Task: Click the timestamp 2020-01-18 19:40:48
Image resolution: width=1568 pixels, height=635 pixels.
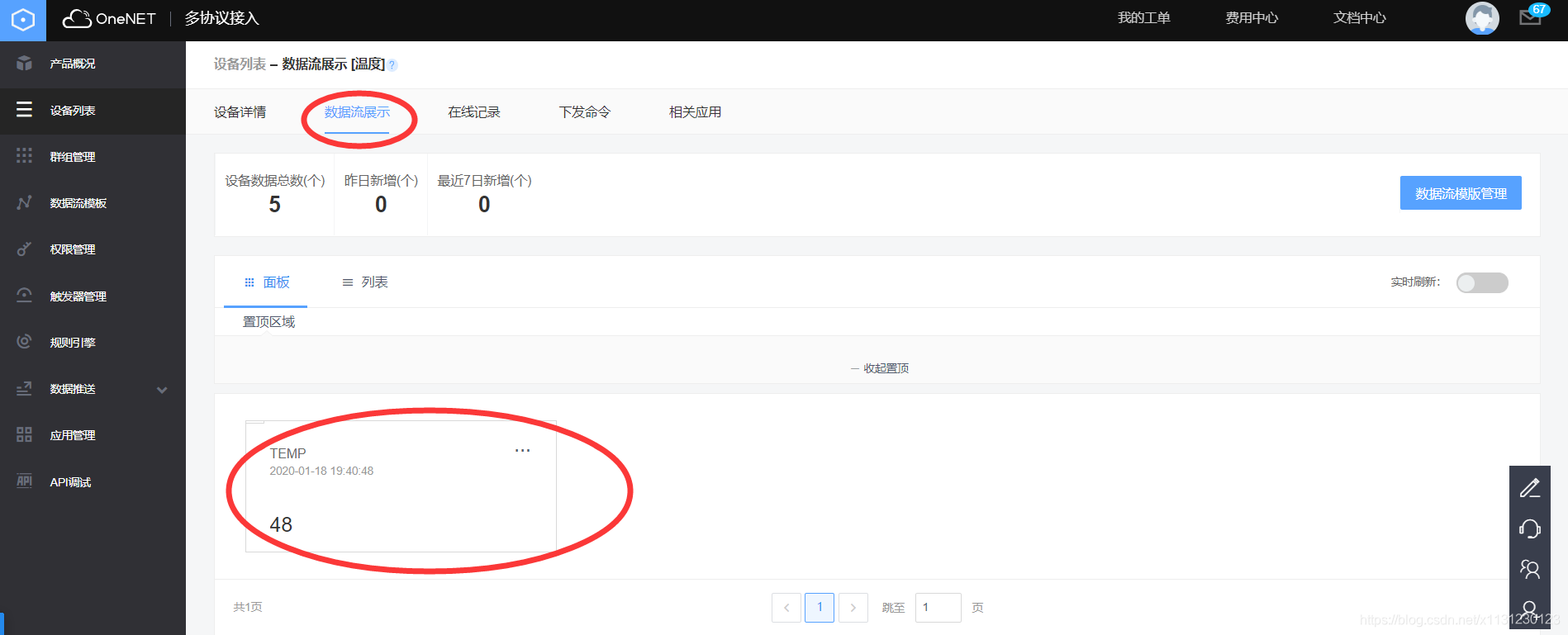Action: coord(321,471)
